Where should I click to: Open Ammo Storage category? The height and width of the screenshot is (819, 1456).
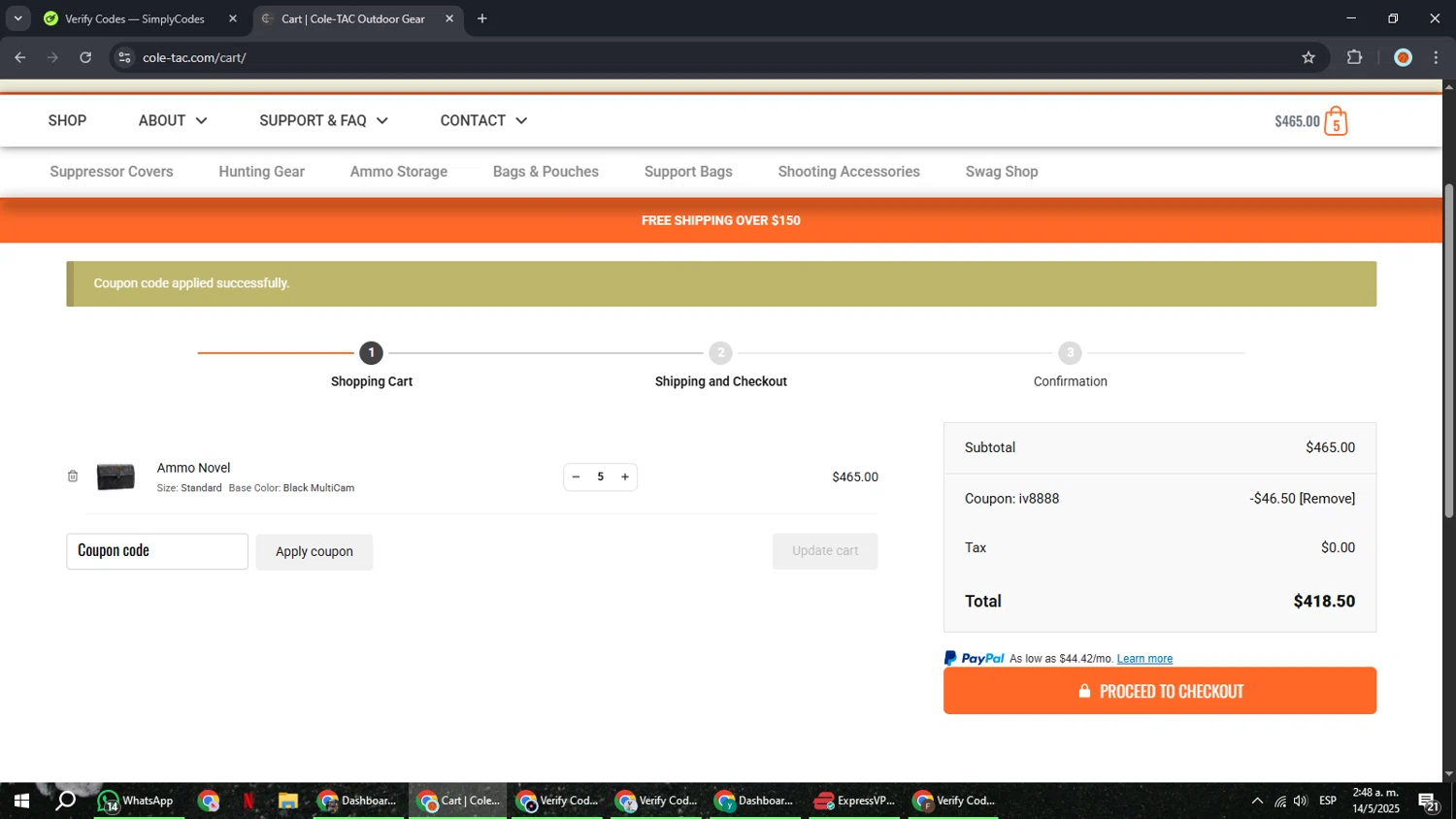399,172
